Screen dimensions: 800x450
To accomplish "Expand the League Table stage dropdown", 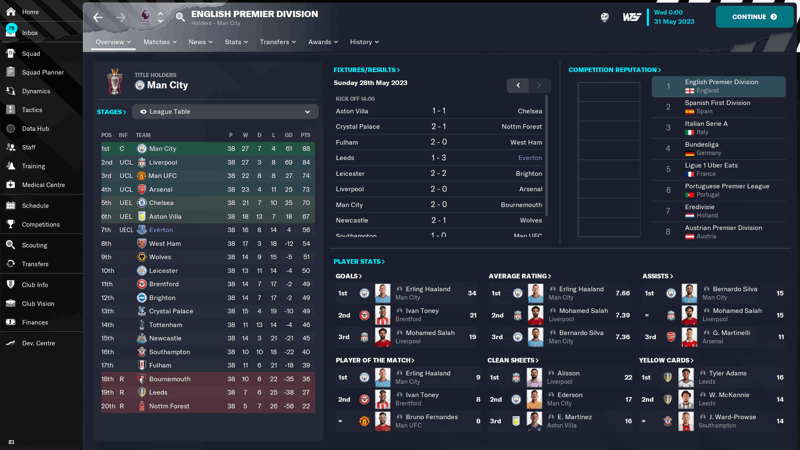I will point(225,112).
